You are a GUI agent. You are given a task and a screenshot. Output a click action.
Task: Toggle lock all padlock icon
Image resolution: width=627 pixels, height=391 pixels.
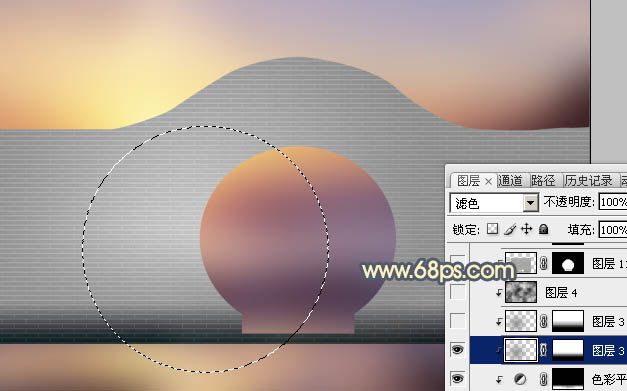click(543, 229)
